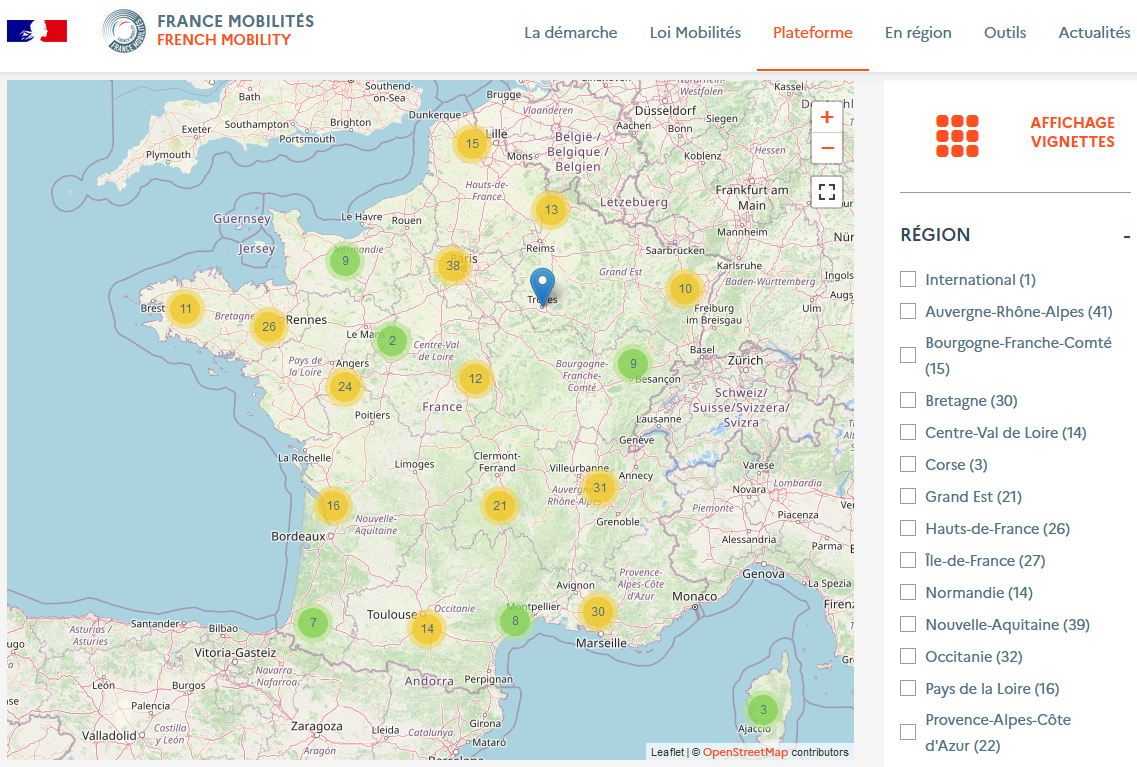Zoom in on the map
1137x767 pixels.
[x=826, y=118]
